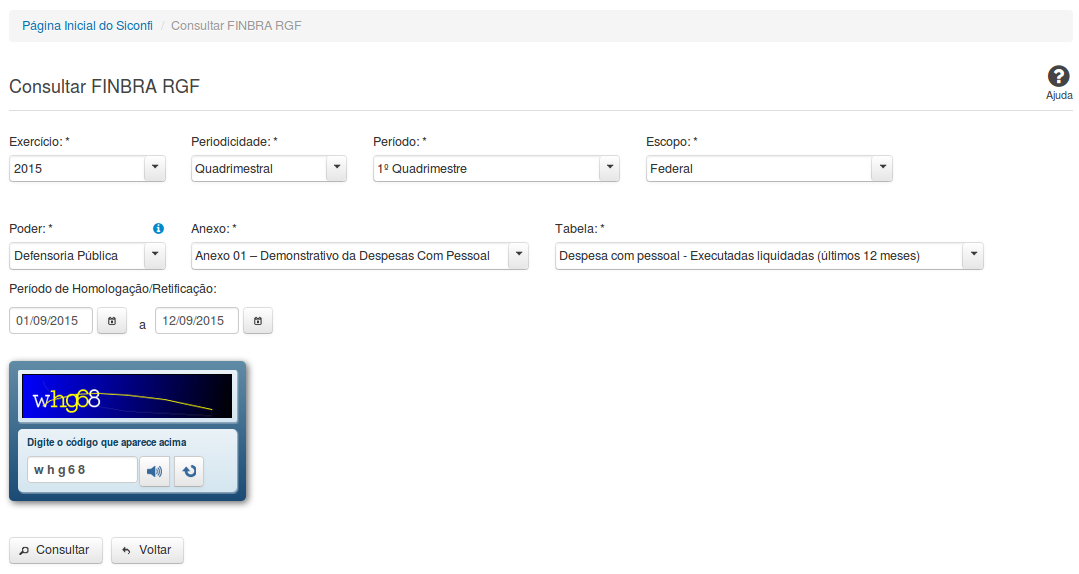Image resolution: width=1079 pixels, height=574 pixels.
Task: Go to Página Inicial do Siconfi breadcrumb
Action: [x=88, y=26]
